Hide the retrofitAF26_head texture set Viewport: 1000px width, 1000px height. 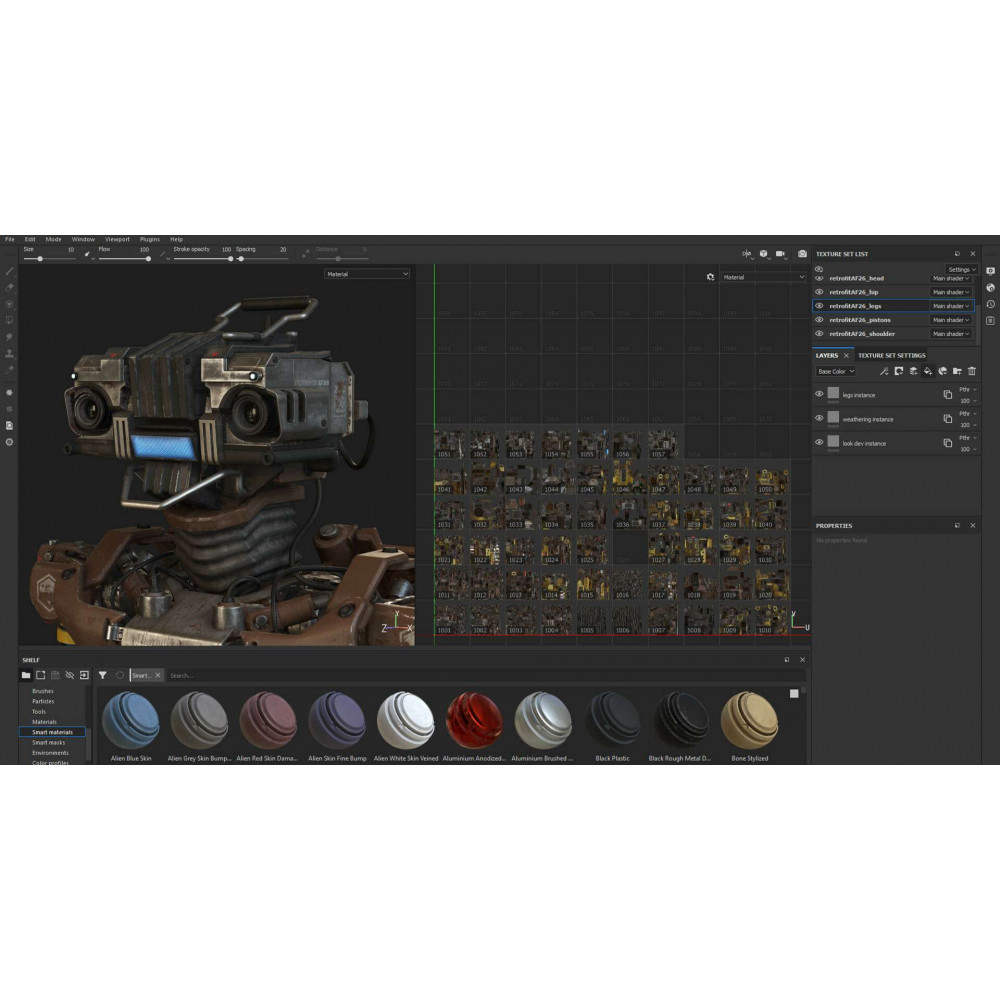coord(819,278)
